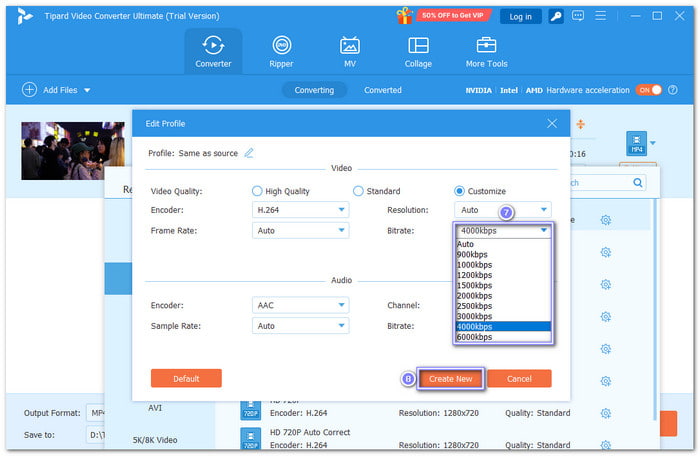
Task: Expand MP4 format dropdown arrow
Action: coord(653,143)
